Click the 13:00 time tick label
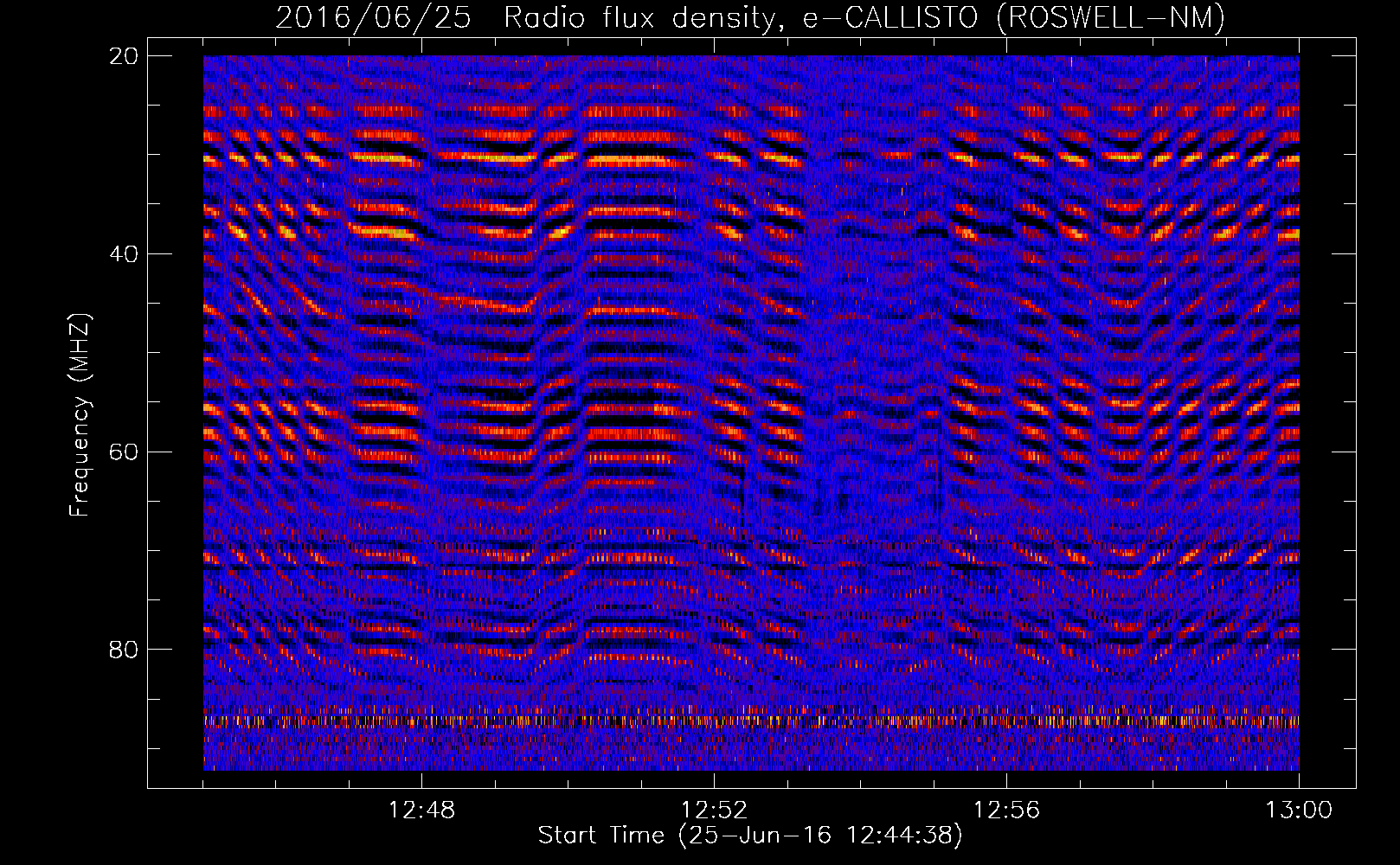The height and width of the screenshot is (865, 1400). click(1299, 811)
